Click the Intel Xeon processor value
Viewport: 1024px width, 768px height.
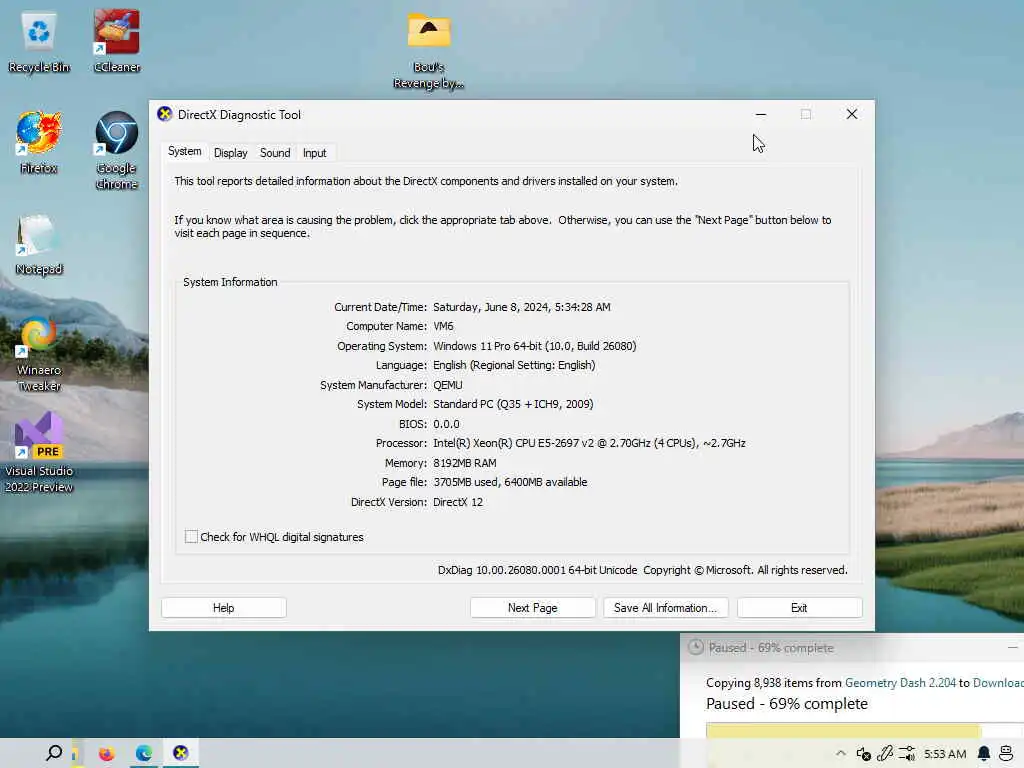[x=589, y=443]
